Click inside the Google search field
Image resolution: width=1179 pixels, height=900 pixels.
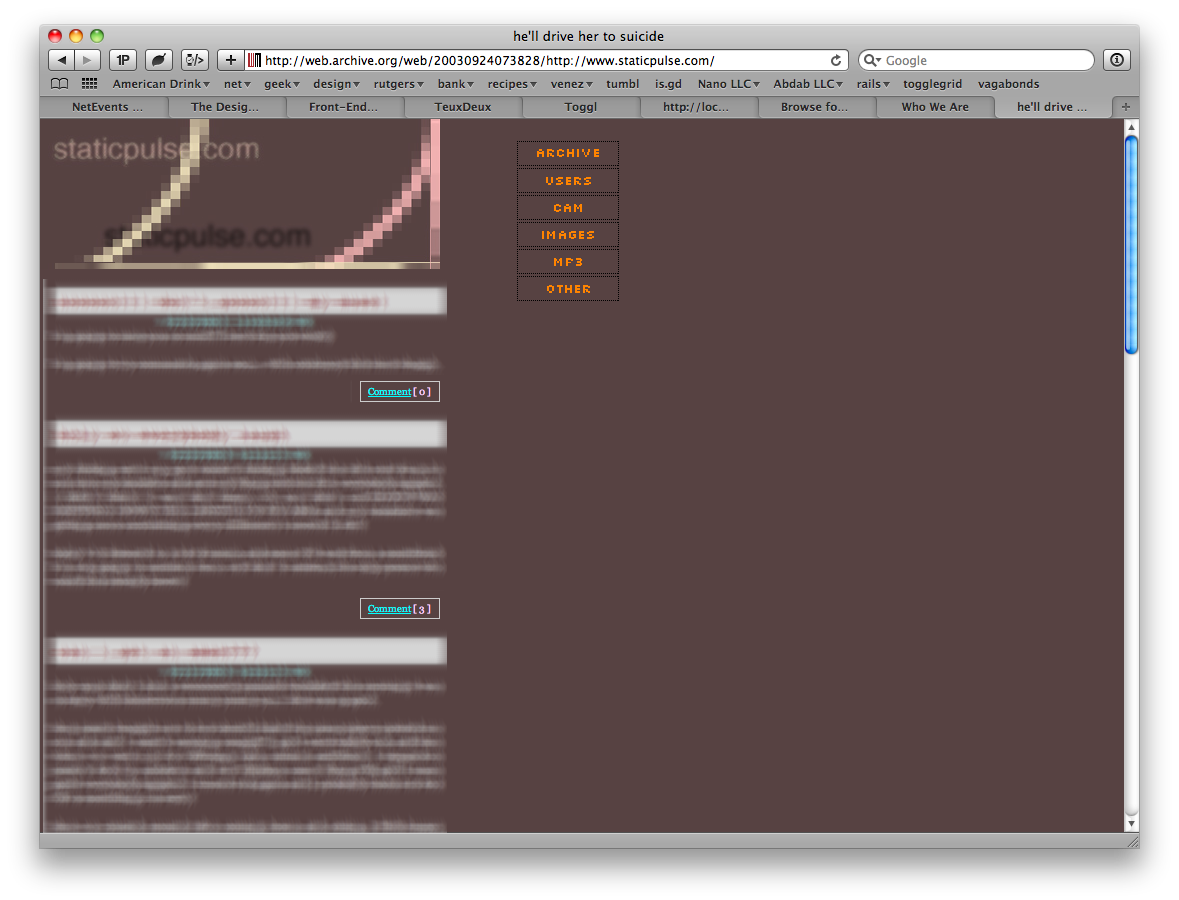[985, 60]
